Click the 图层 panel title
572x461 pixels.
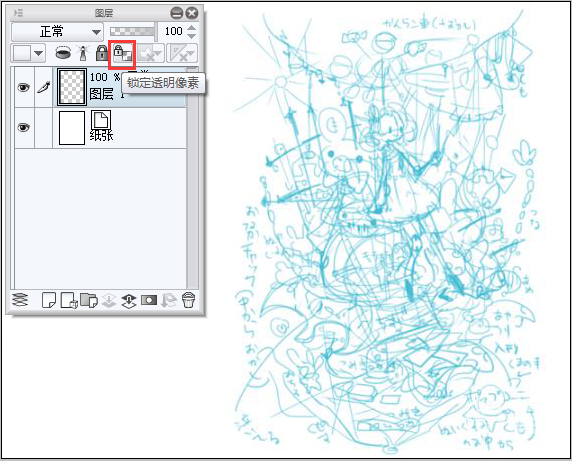(x=104, y=13)
